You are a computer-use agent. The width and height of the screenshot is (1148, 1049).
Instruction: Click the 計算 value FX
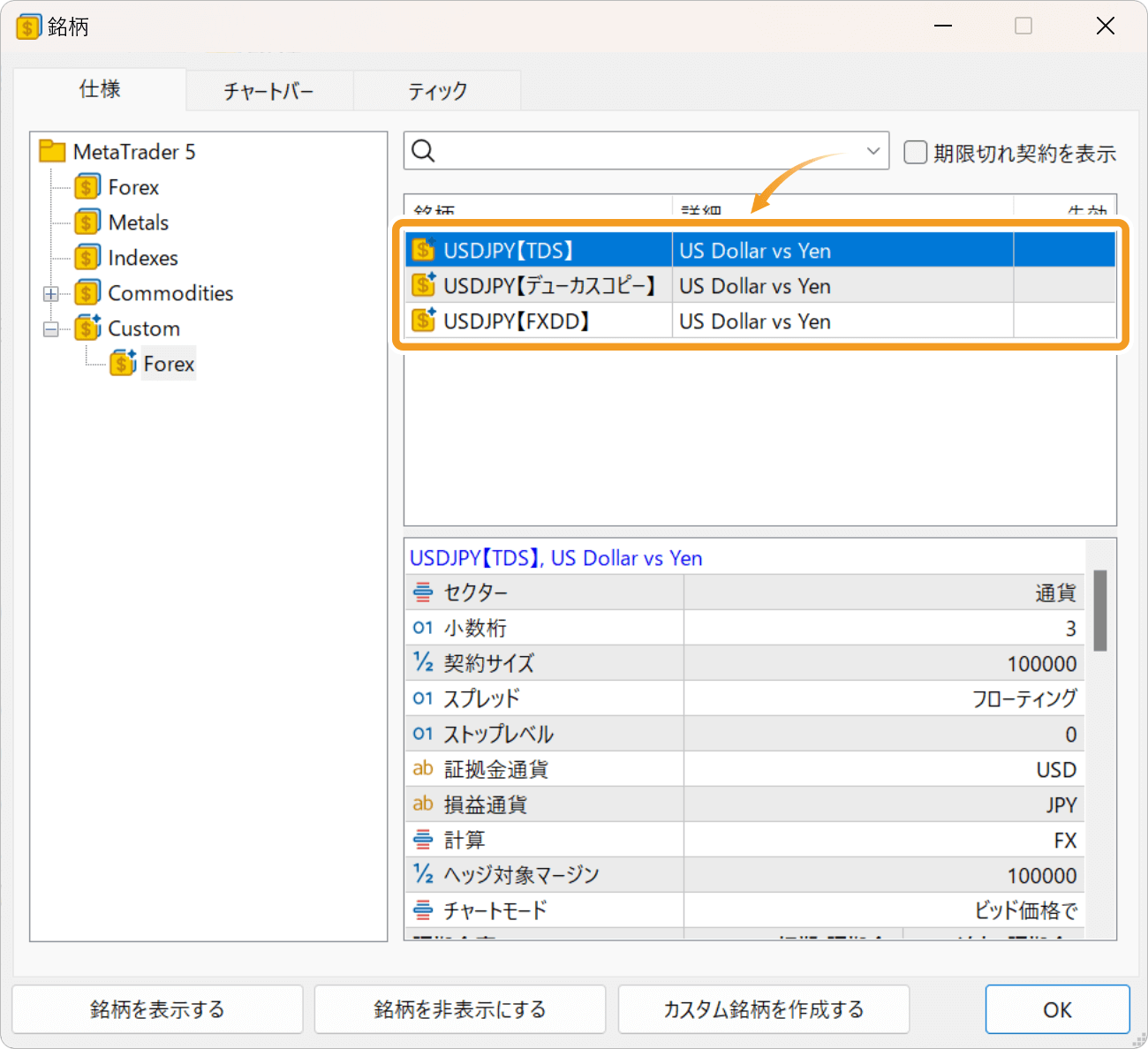[x=1066, y=841]
